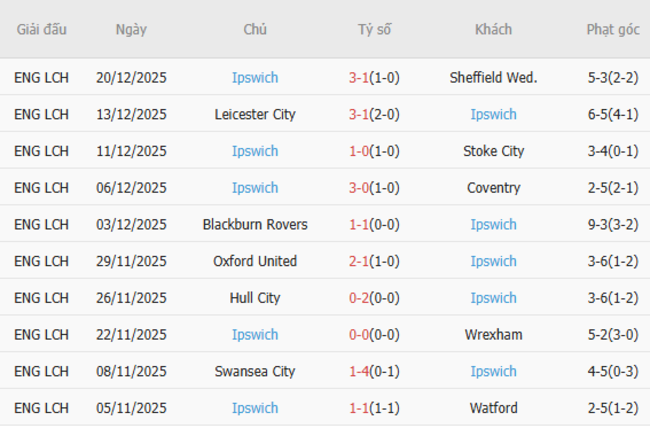Select the Watford team name
This screenshot has width=650, height=436.
493,408
